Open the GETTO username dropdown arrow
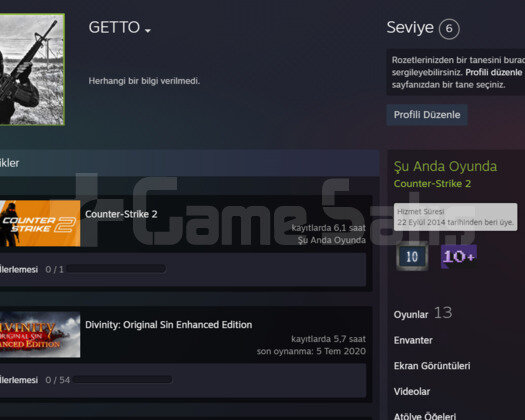This screenshot has height=420, width=525. [x=148, y=31]
